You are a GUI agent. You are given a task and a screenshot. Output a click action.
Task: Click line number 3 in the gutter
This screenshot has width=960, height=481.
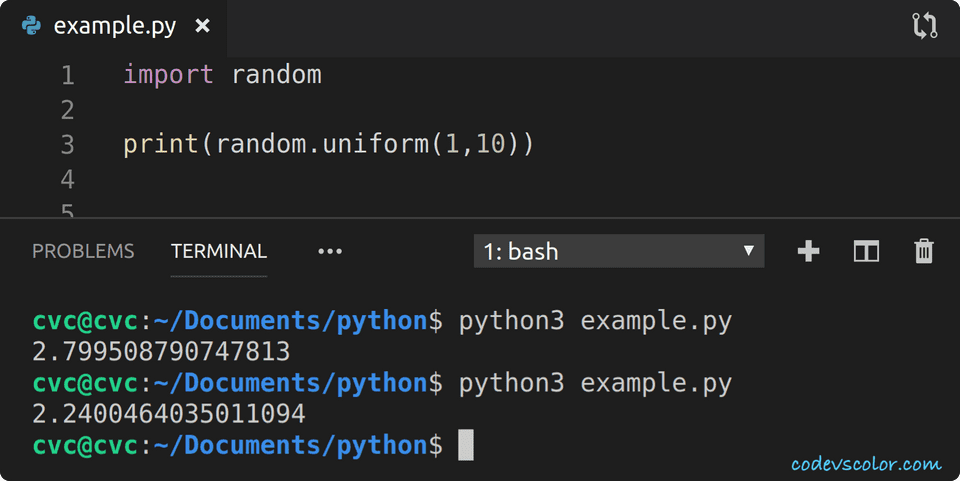pyautogui.click(x=67, y=145)
